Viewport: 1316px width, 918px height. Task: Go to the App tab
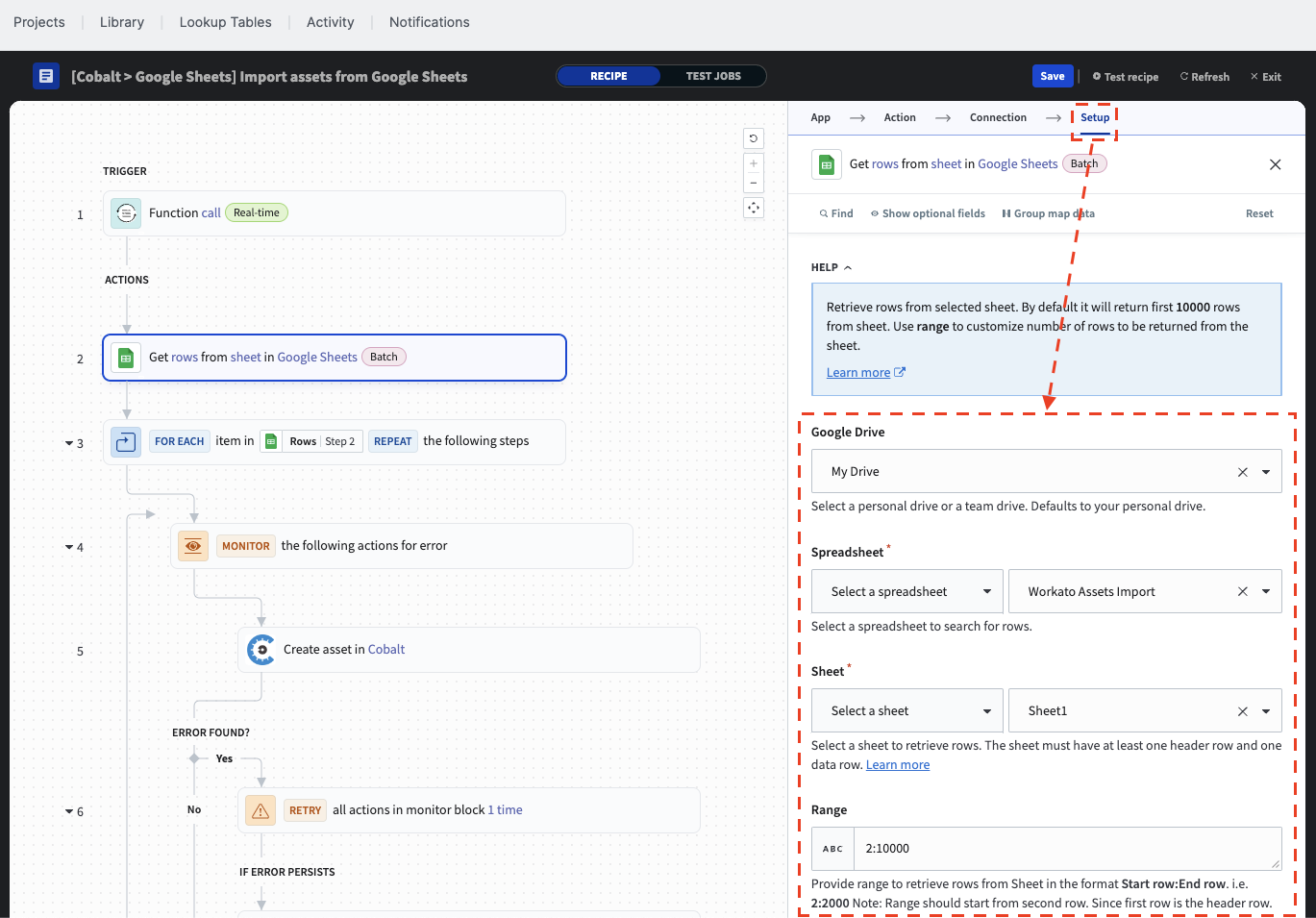click(x=820, y=117)
